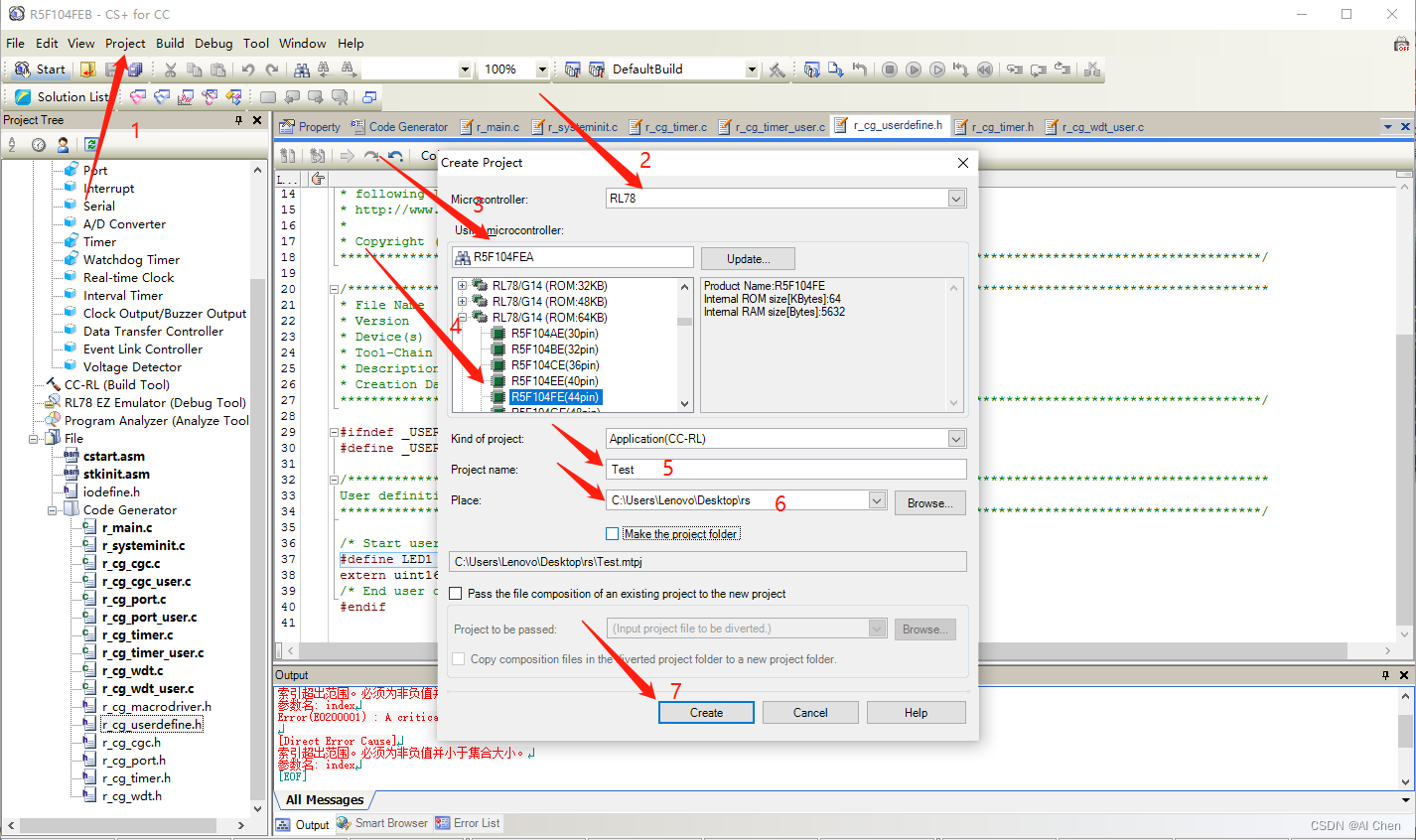Undo last action using toolbar icon

(x=248, y=70)
